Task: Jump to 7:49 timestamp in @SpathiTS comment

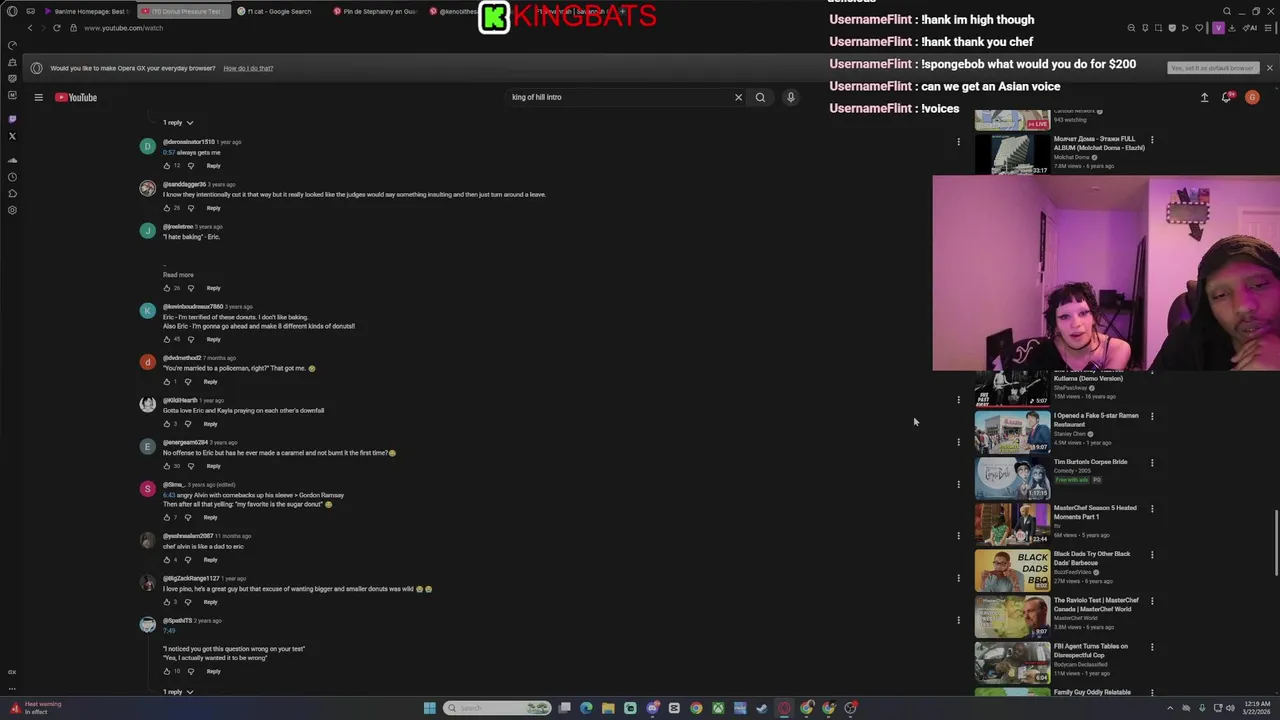Action: pyautogui.click(x=169, y=631)
